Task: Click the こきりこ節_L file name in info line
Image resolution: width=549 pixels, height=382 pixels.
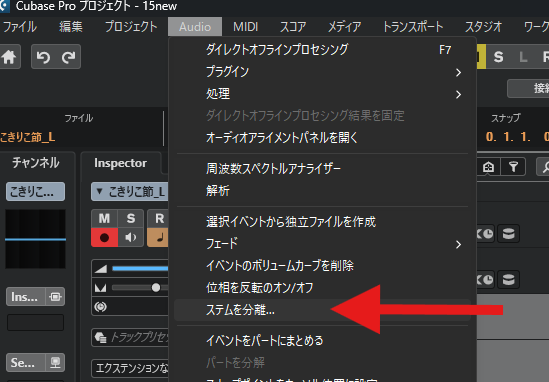Action: tap(28, 137)
